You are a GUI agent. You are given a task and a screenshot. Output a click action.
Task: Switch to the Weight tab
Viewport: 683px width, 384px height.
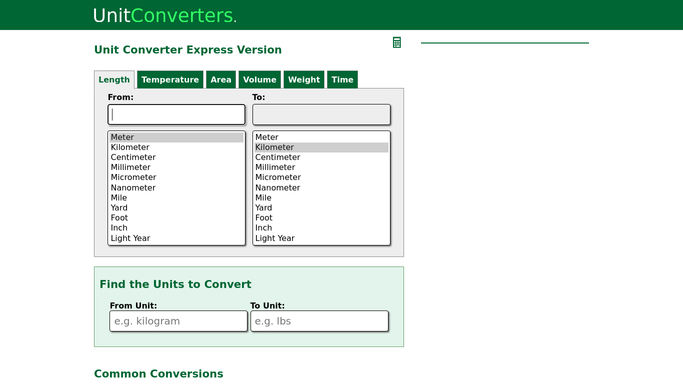(304, 80)
